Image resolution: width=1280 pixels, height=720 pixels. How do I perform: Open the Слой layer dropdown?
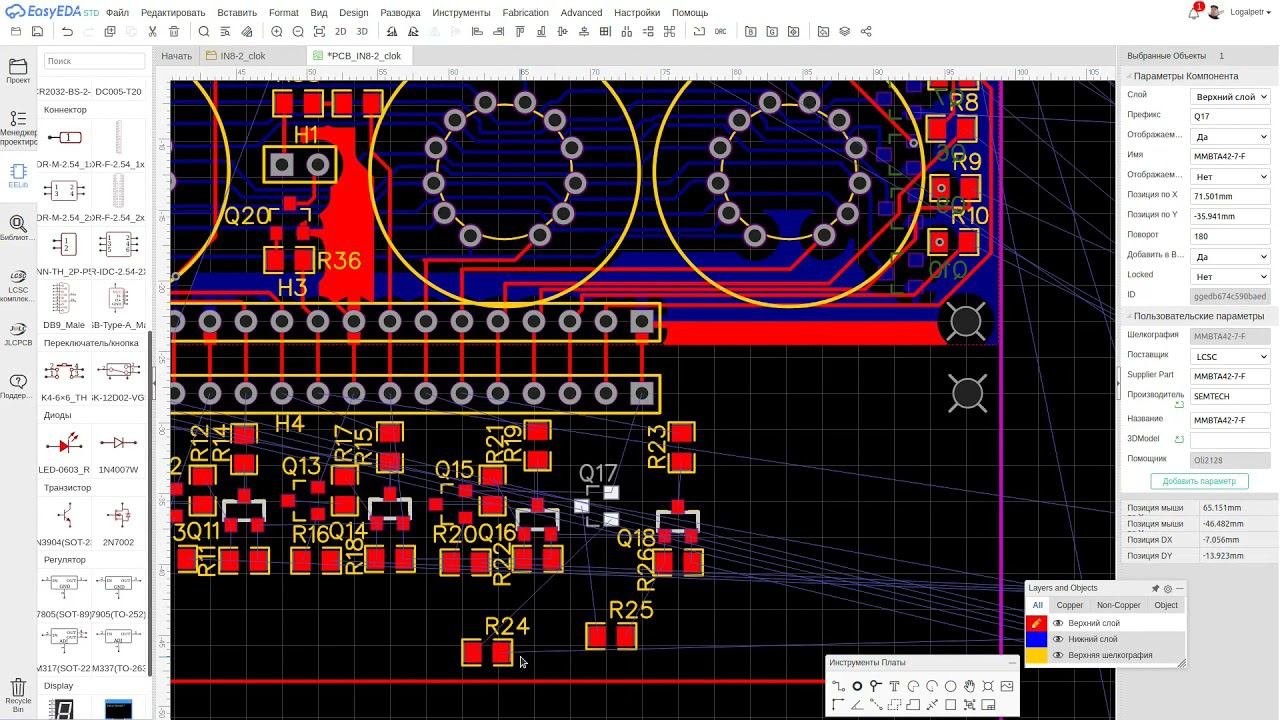1230,97
